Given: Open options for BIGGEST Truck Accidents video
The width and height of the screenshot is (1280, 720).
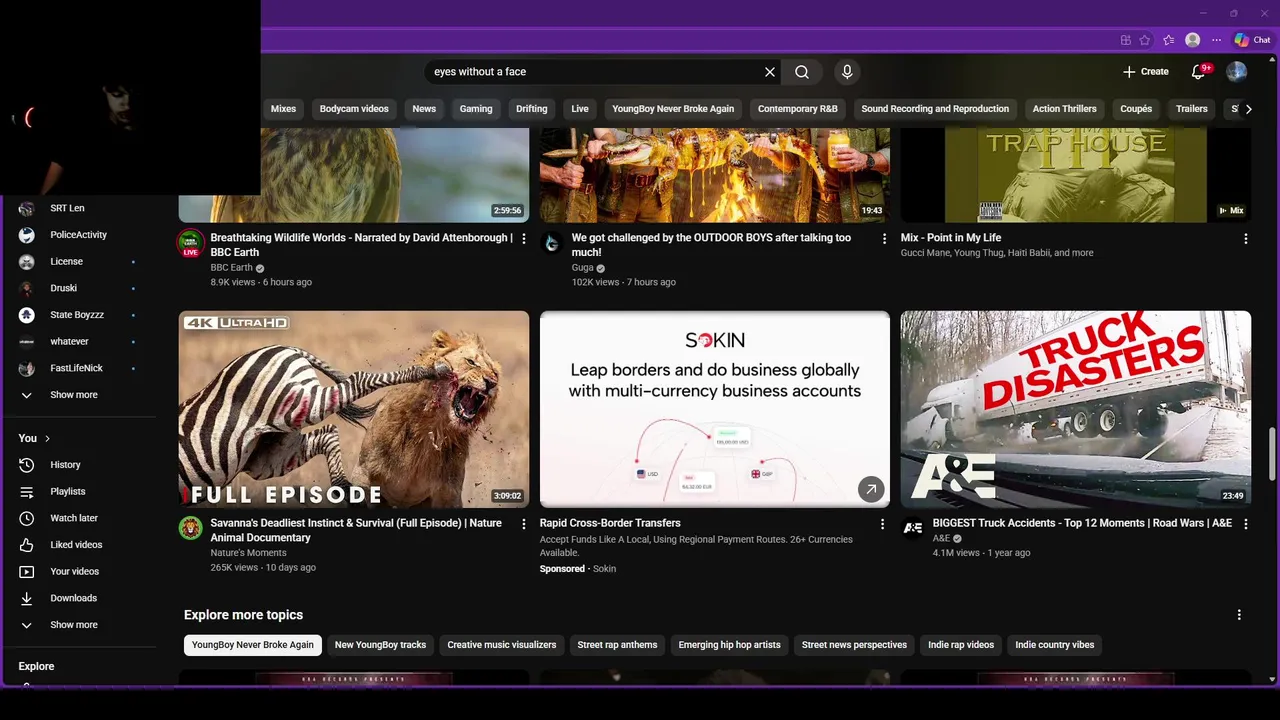Looking at the screenshot, I should click(1245, 524).
